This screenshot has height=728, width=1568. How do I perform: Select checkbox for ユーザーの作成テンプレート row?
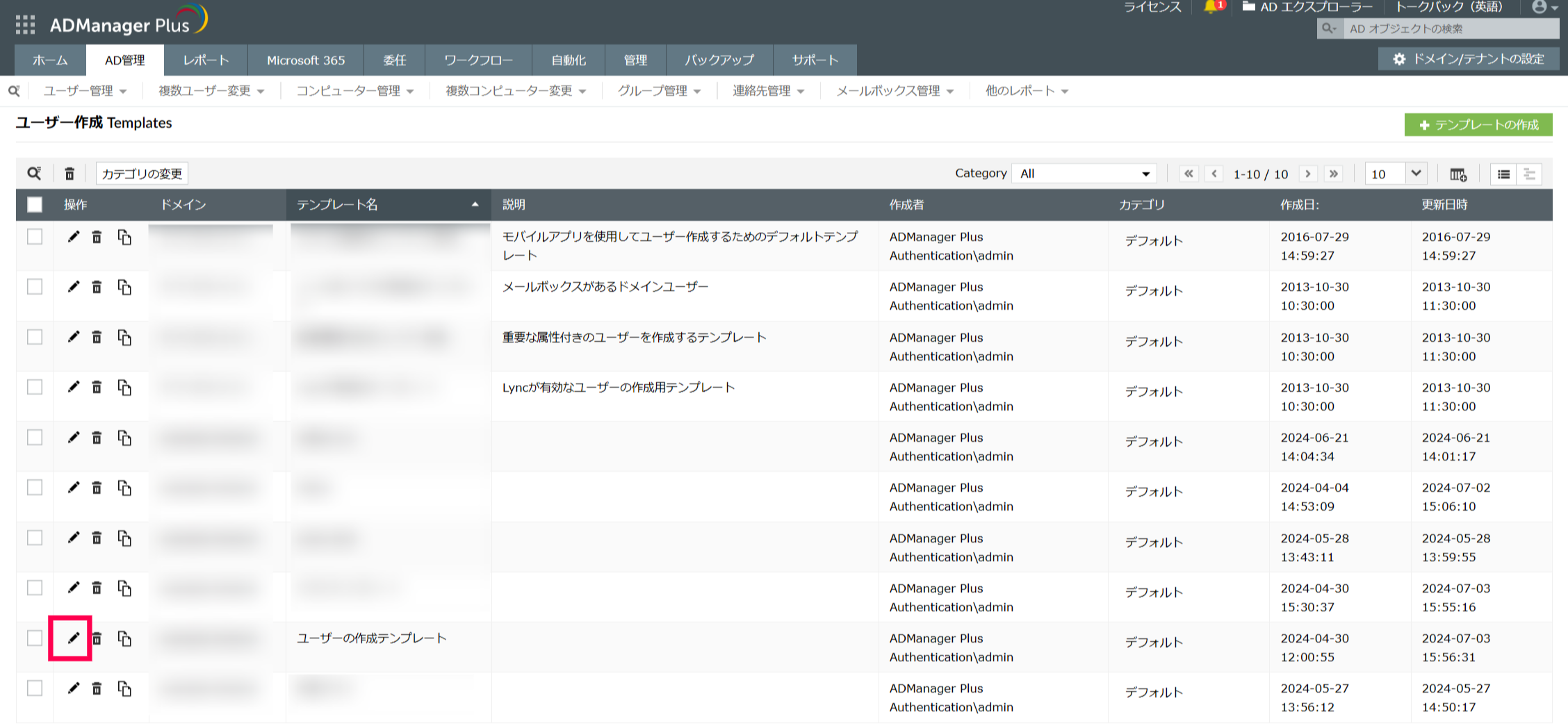pos(35,638)
